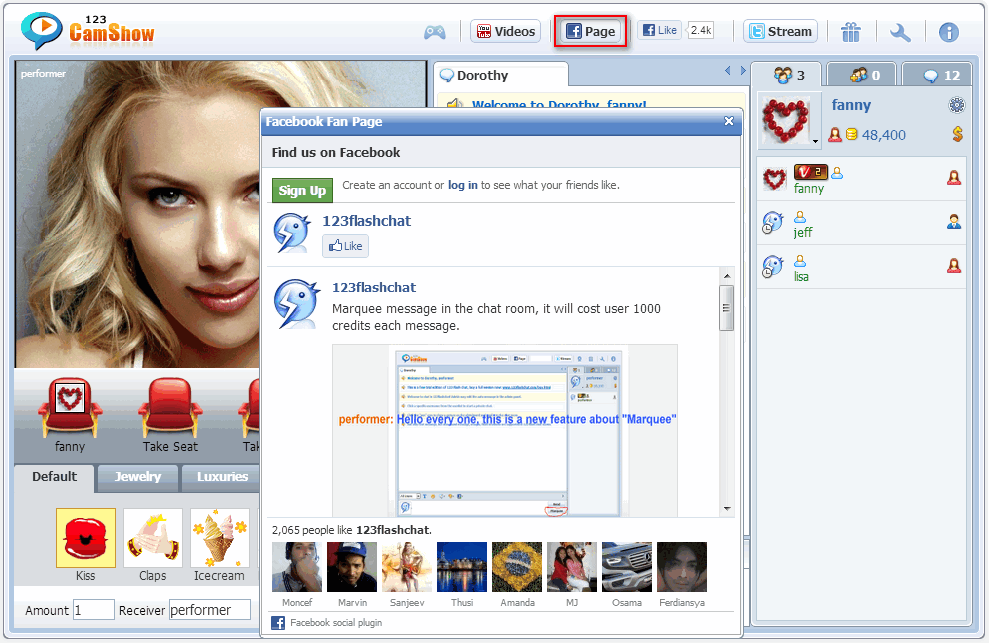Select the Claps gift icon
The image size is (989, 643).
click(153, 538)
